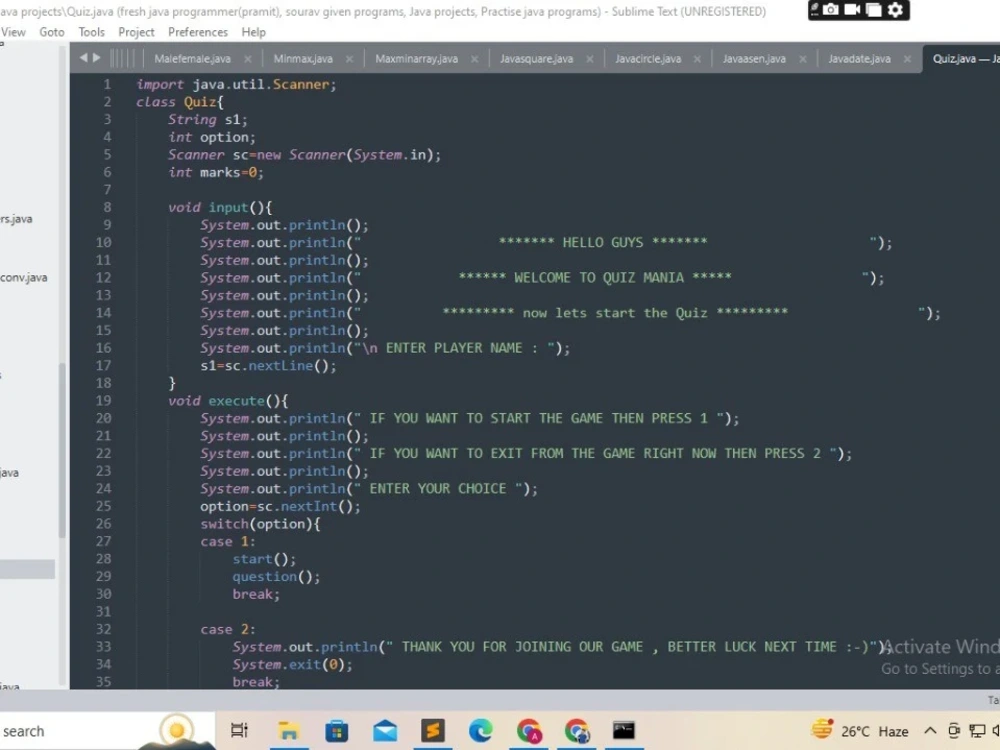The image size is (1000, 750).
Task: Click the sidebar vertical scrollbar
Action: (x=62, y=450)
